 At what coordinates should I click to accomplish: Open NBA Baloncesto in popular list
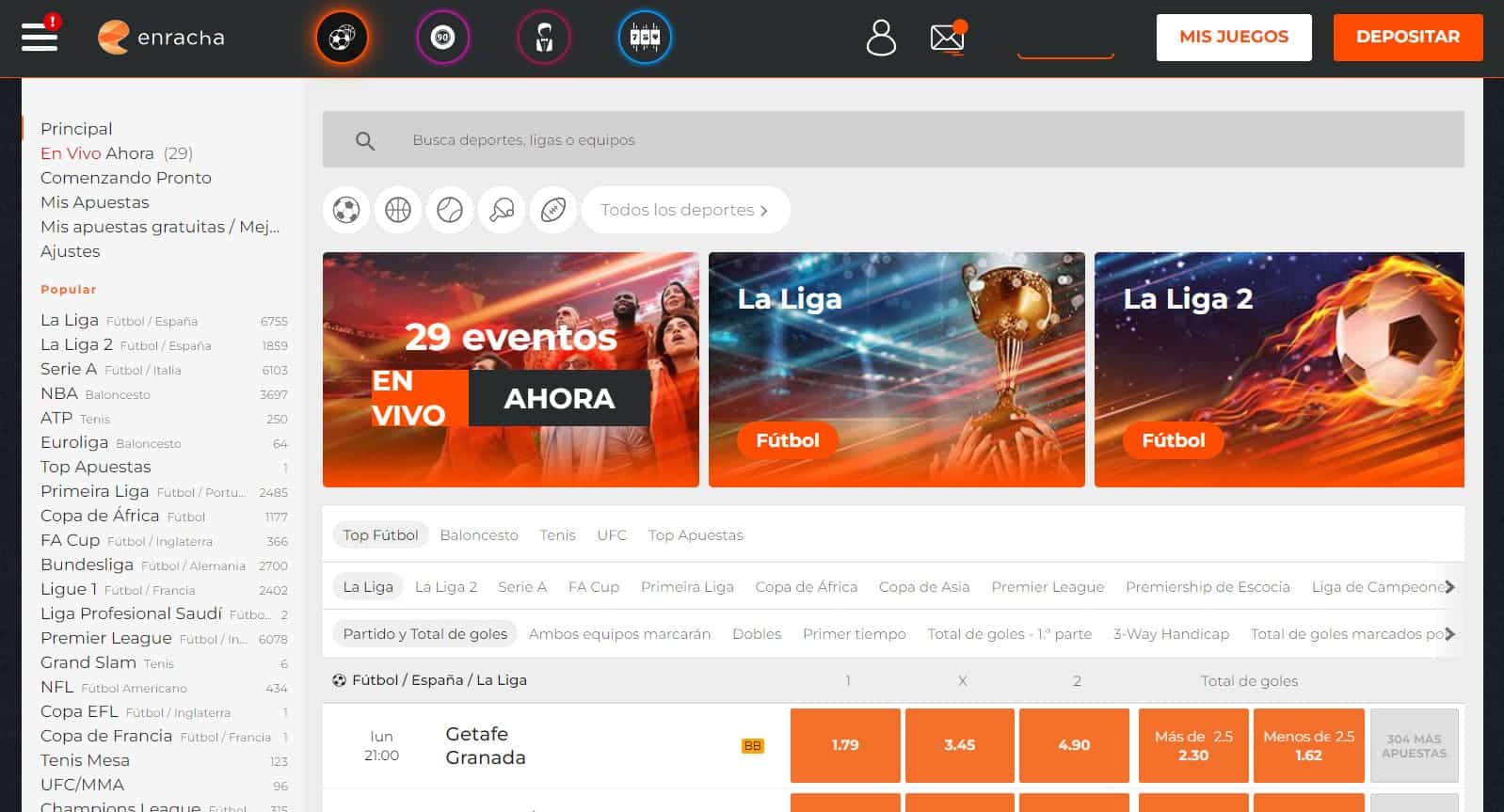click(x=164, y=394)
